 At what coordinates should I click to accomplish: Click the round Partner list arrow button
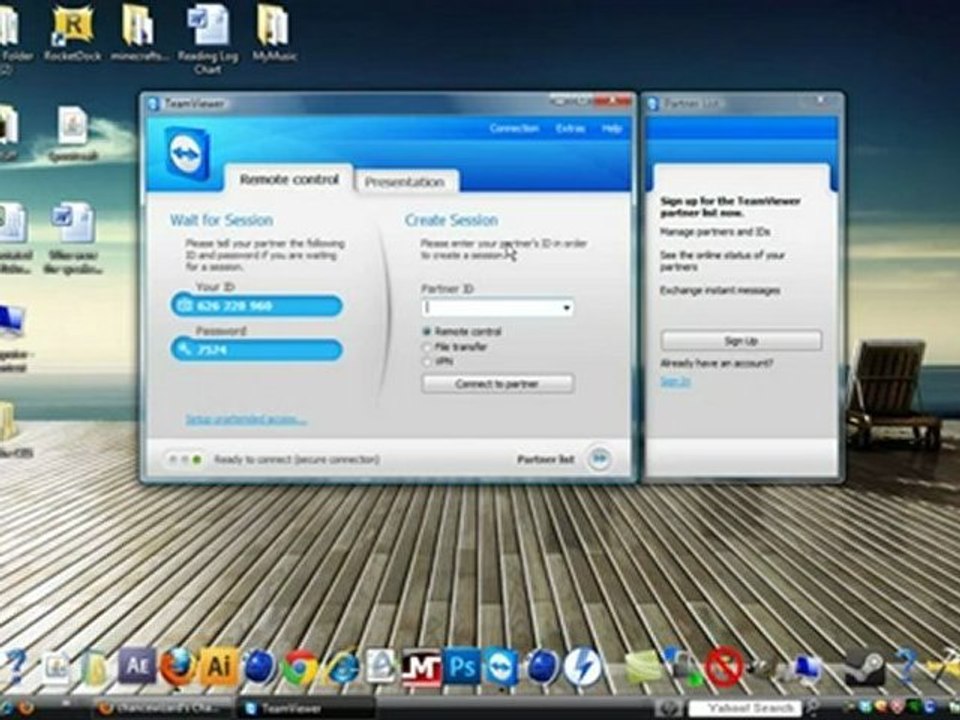click(x=599, y=458)
